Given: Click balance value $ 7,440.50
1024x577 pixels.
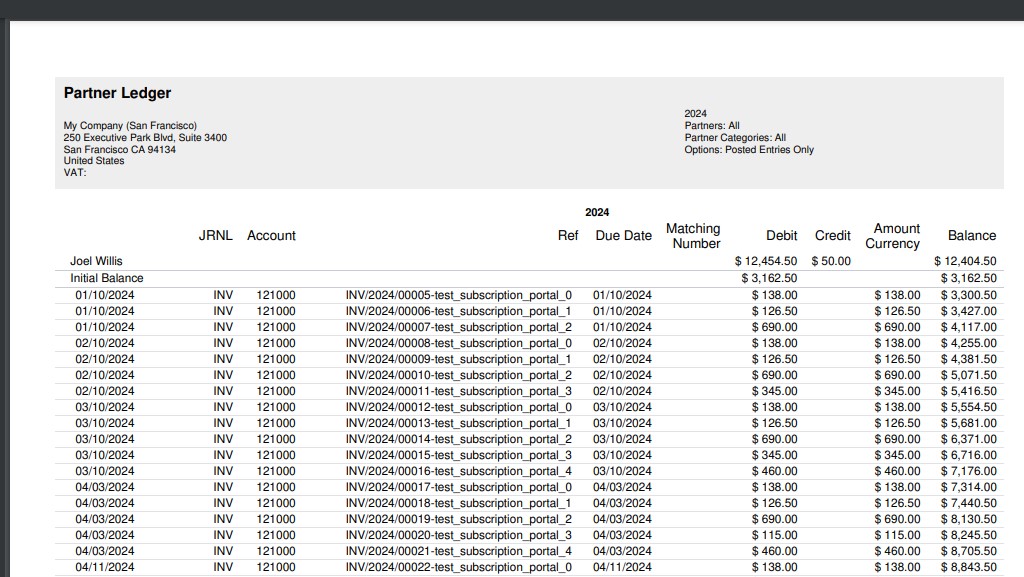Looking at the screenshot, I should coord(968,503).
